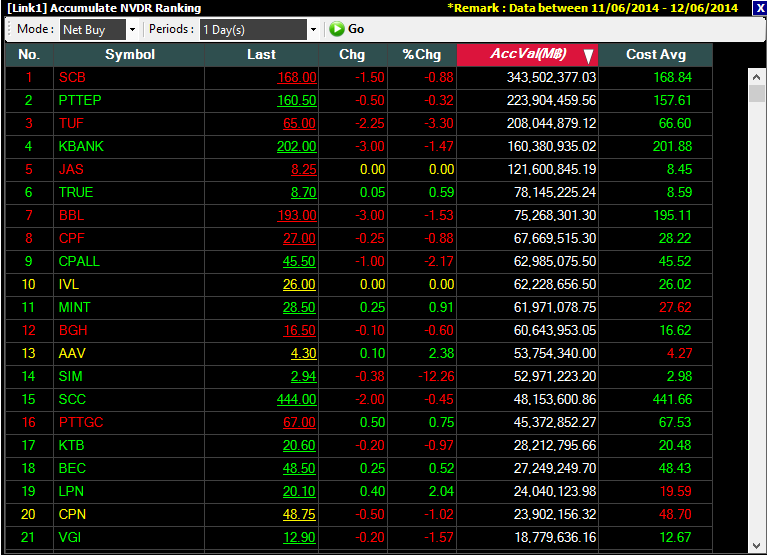Select the CPALL symbol

[x=79, y=261]
